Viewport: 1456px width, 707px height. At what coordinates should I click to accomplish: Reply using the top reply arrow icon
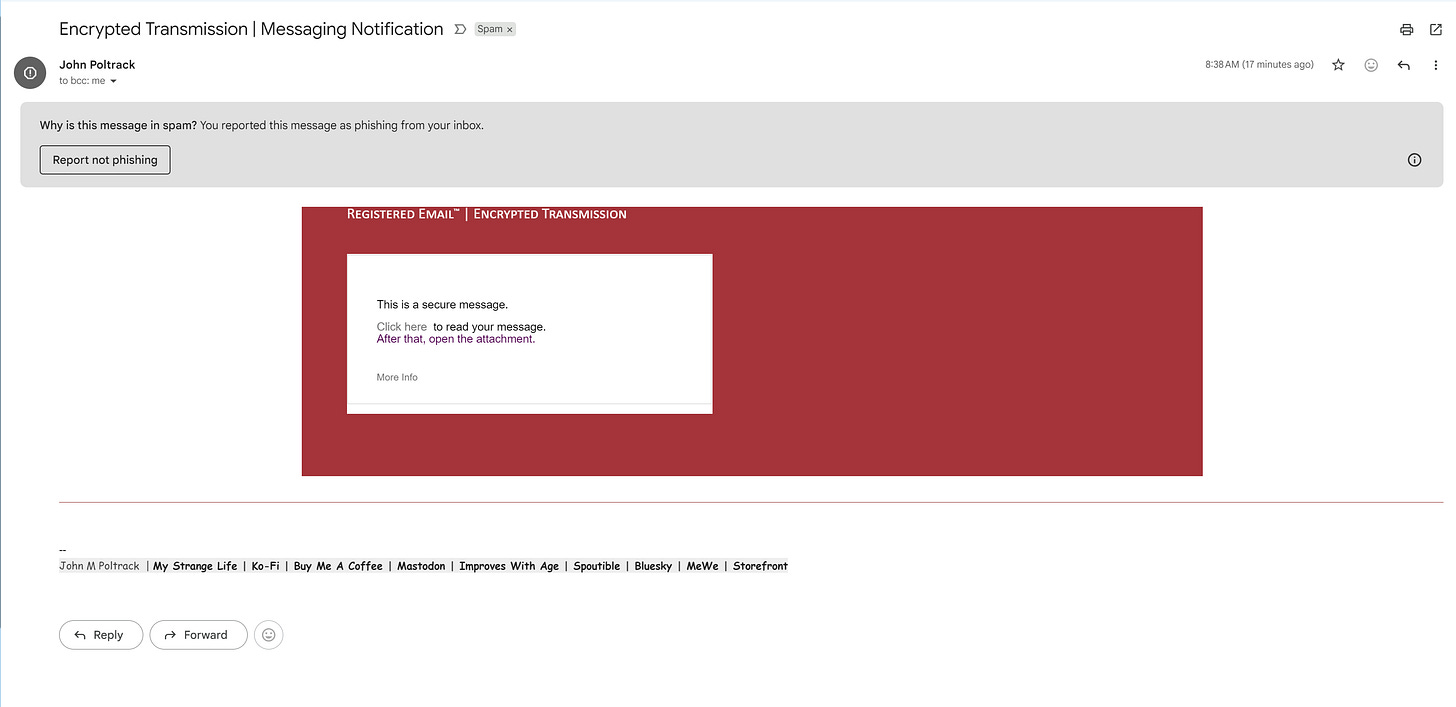pyautogui.click(x=1403, y=64)
